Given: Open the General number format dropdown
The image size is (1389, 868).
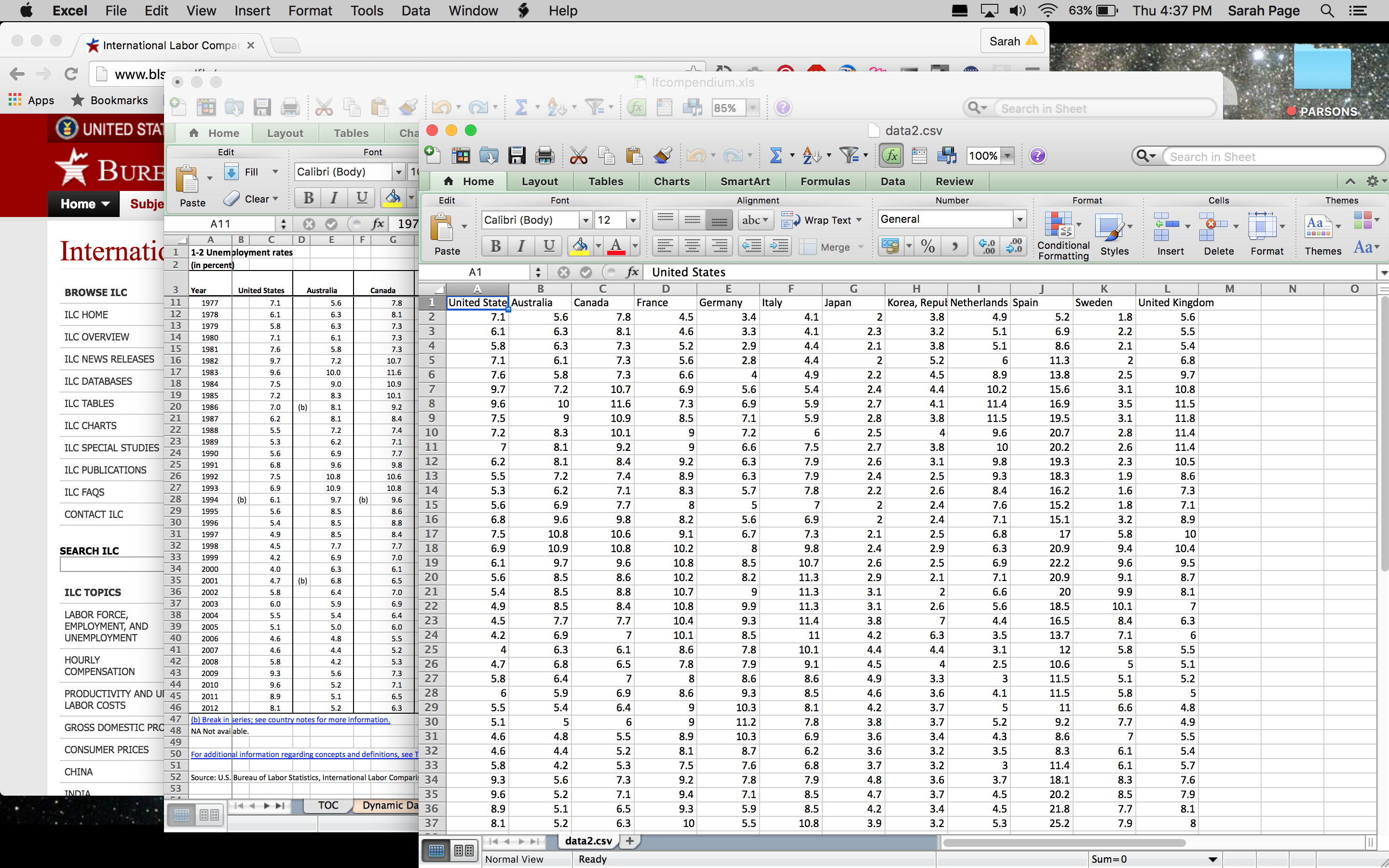Looking at the screenshot, I should click(1020, 219).
